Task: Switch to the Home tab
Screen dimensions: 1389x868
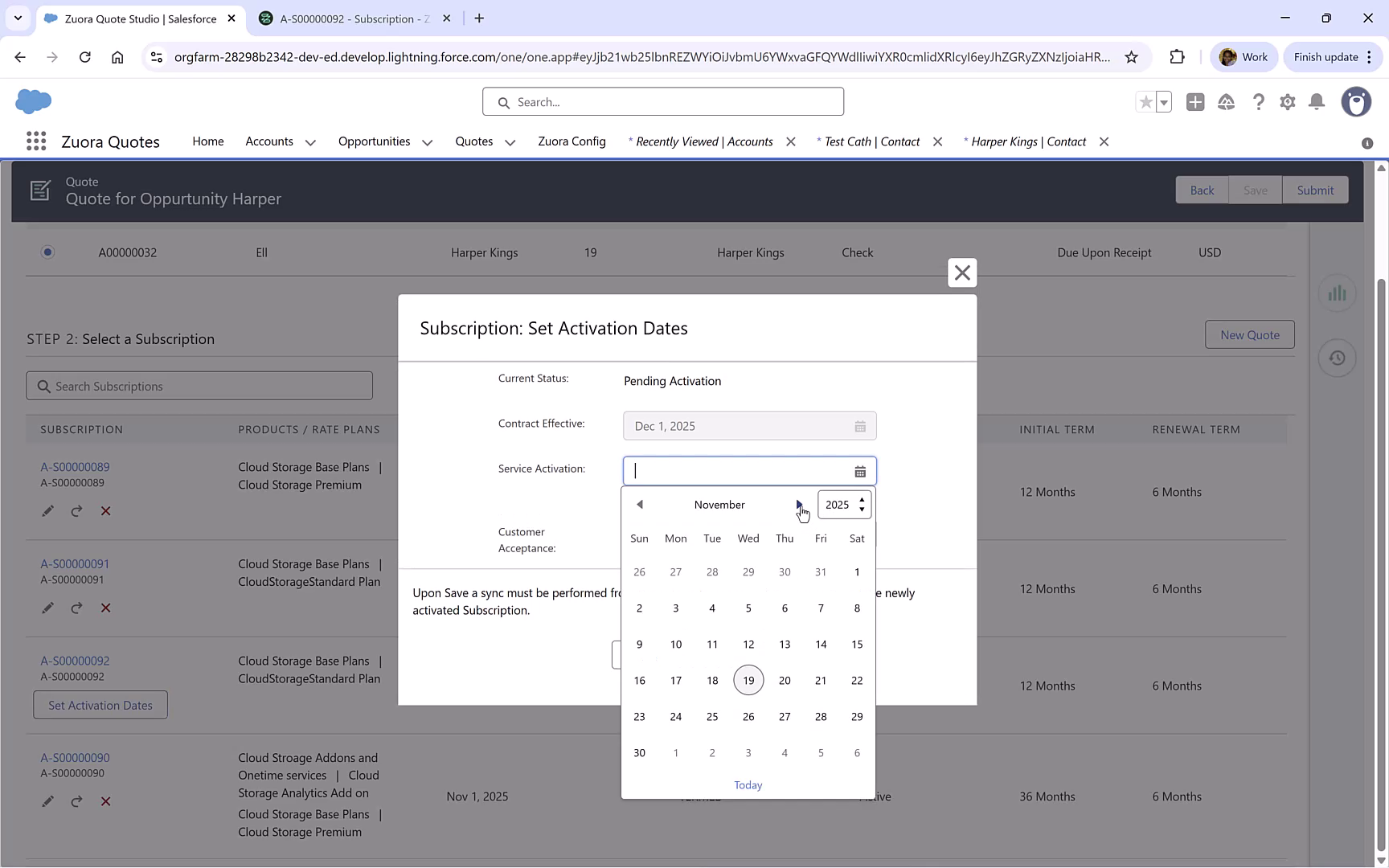Action: tap(207, 141)
